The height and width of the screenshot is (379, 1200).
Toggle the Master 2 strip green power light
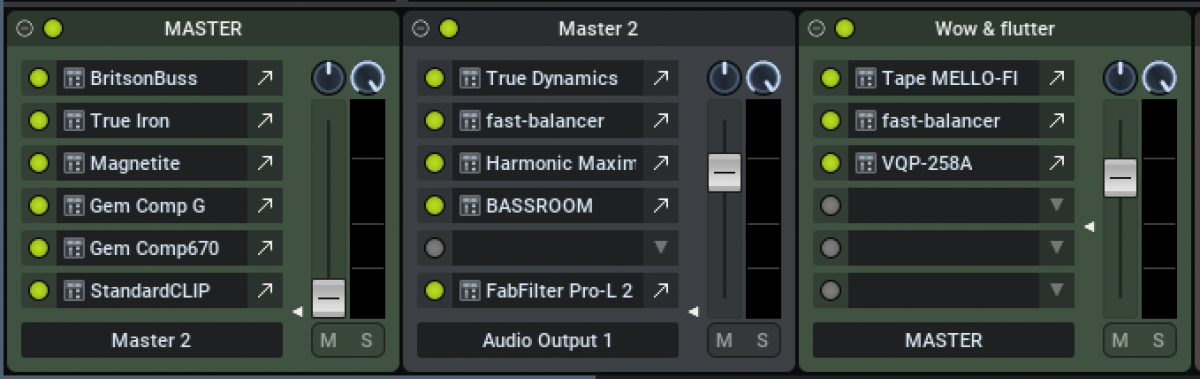click(x=449, y=29)
